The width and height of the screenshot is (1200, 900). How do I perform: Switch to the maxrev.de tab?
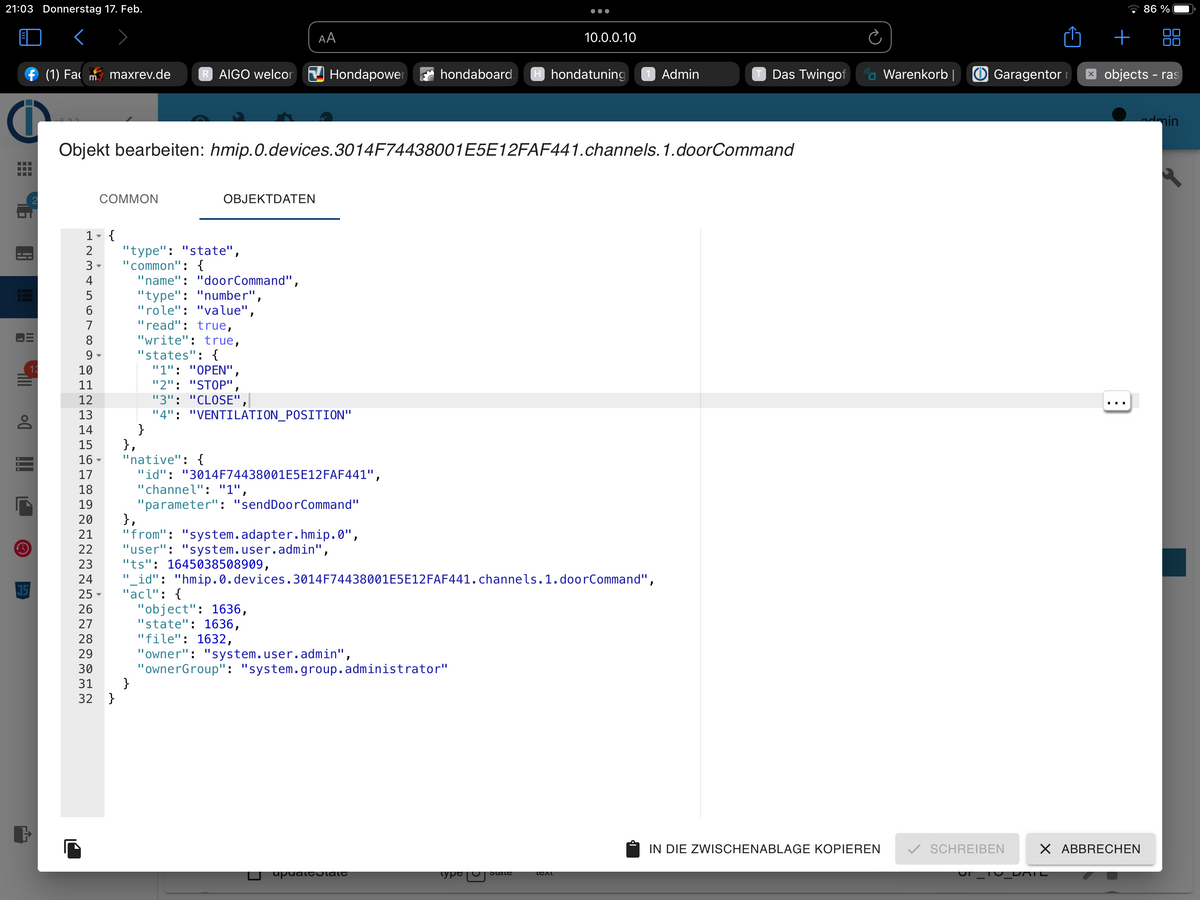(132, 74)
